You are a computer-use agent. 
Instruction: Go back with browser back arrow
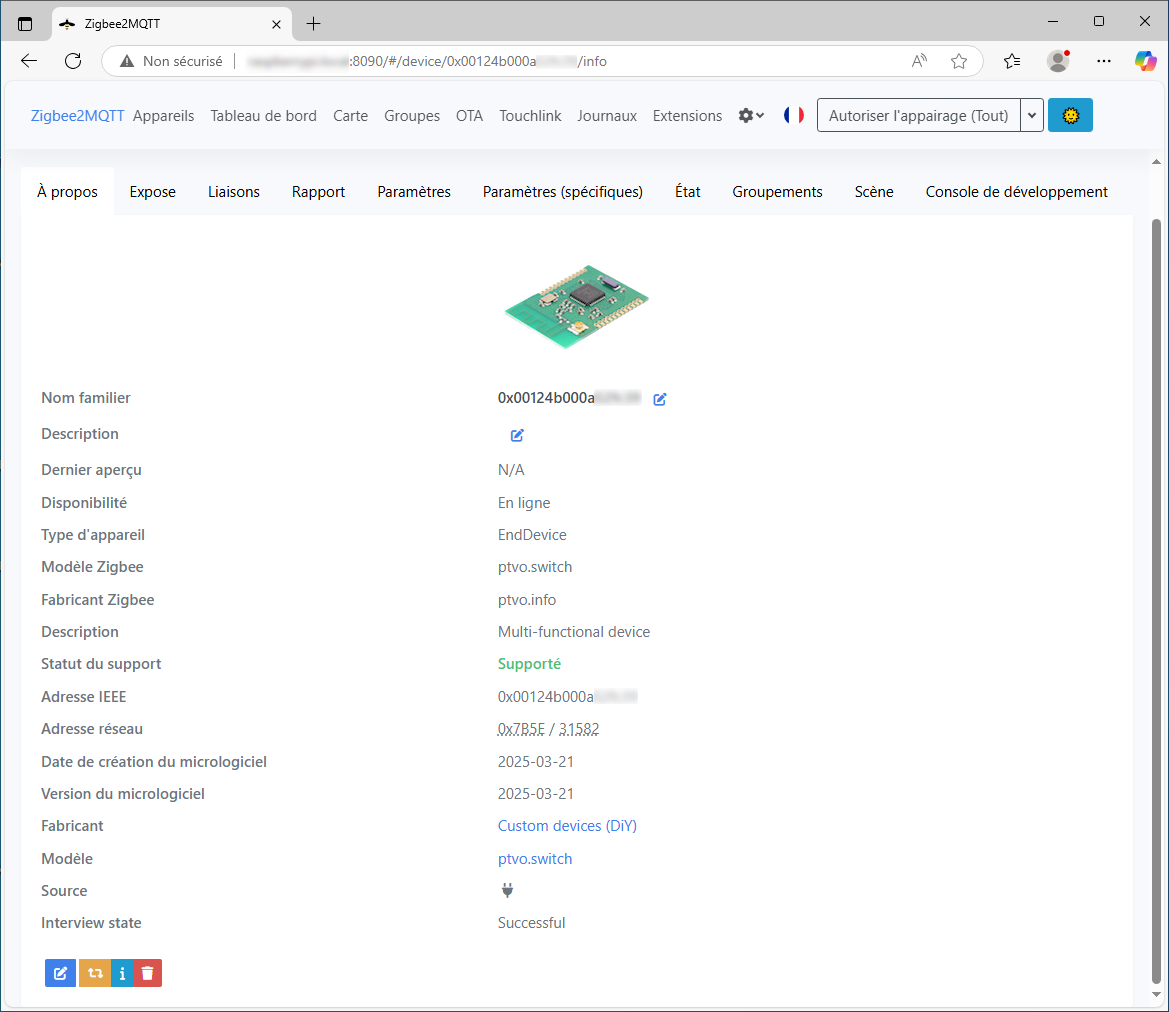pyautogui.click(x=29, y=61)
